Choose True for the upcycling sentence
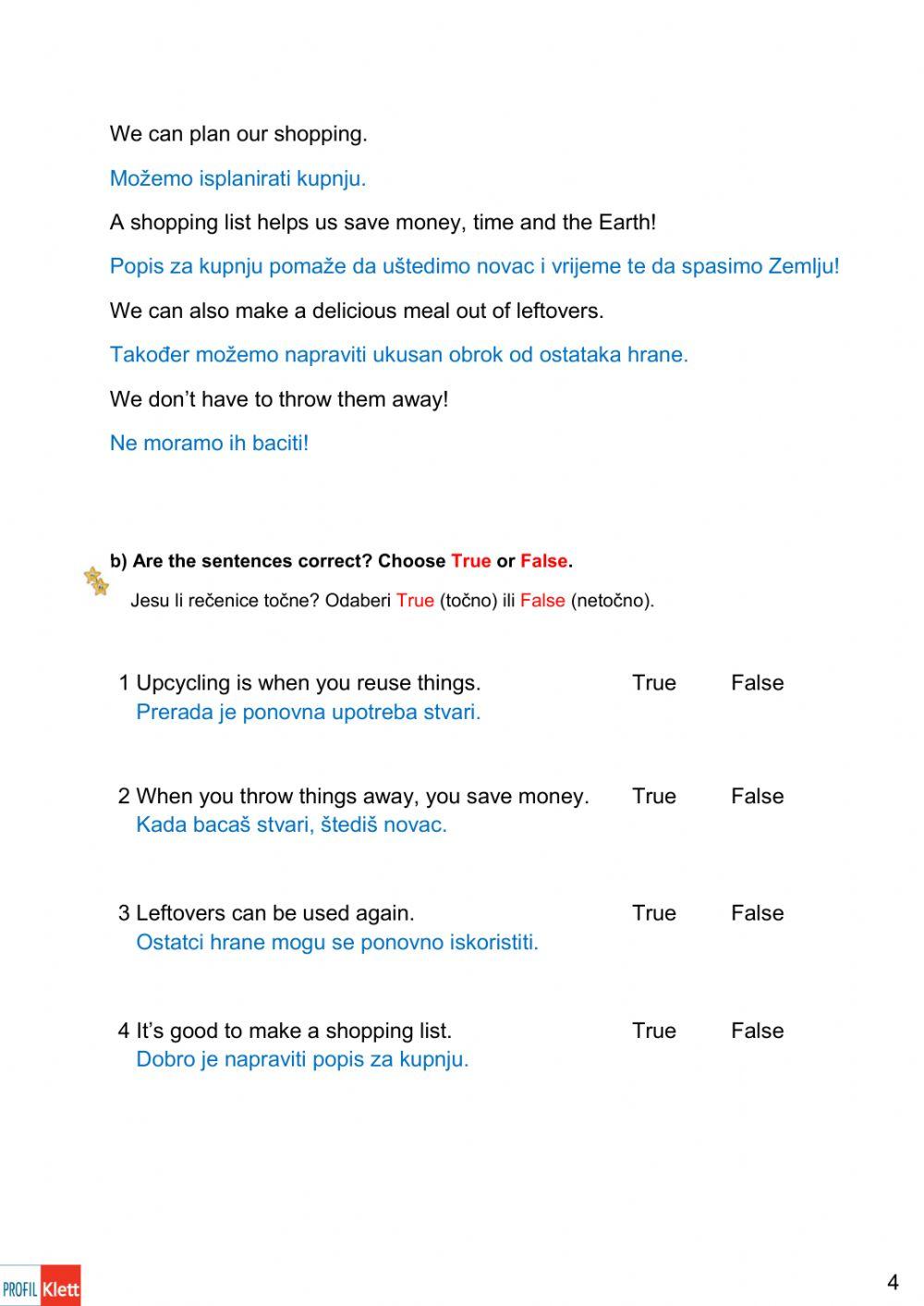This screenshot has height=1306, width=924. click(653, 683)
